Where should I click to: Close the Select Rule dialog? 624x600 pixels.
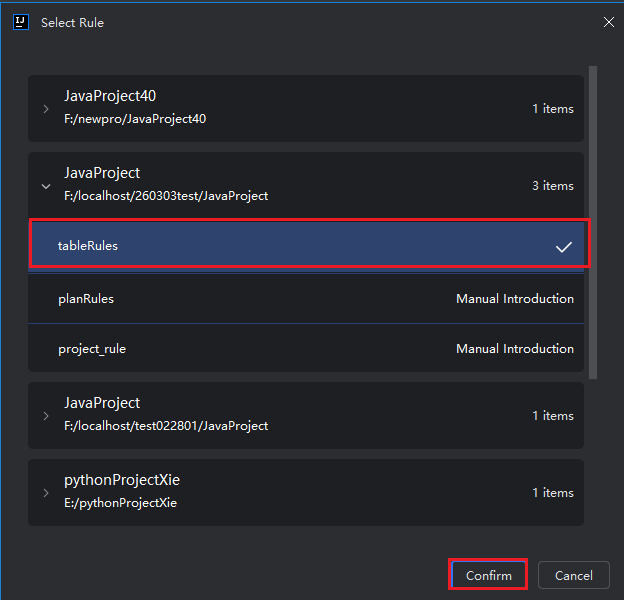coord(609,22)
